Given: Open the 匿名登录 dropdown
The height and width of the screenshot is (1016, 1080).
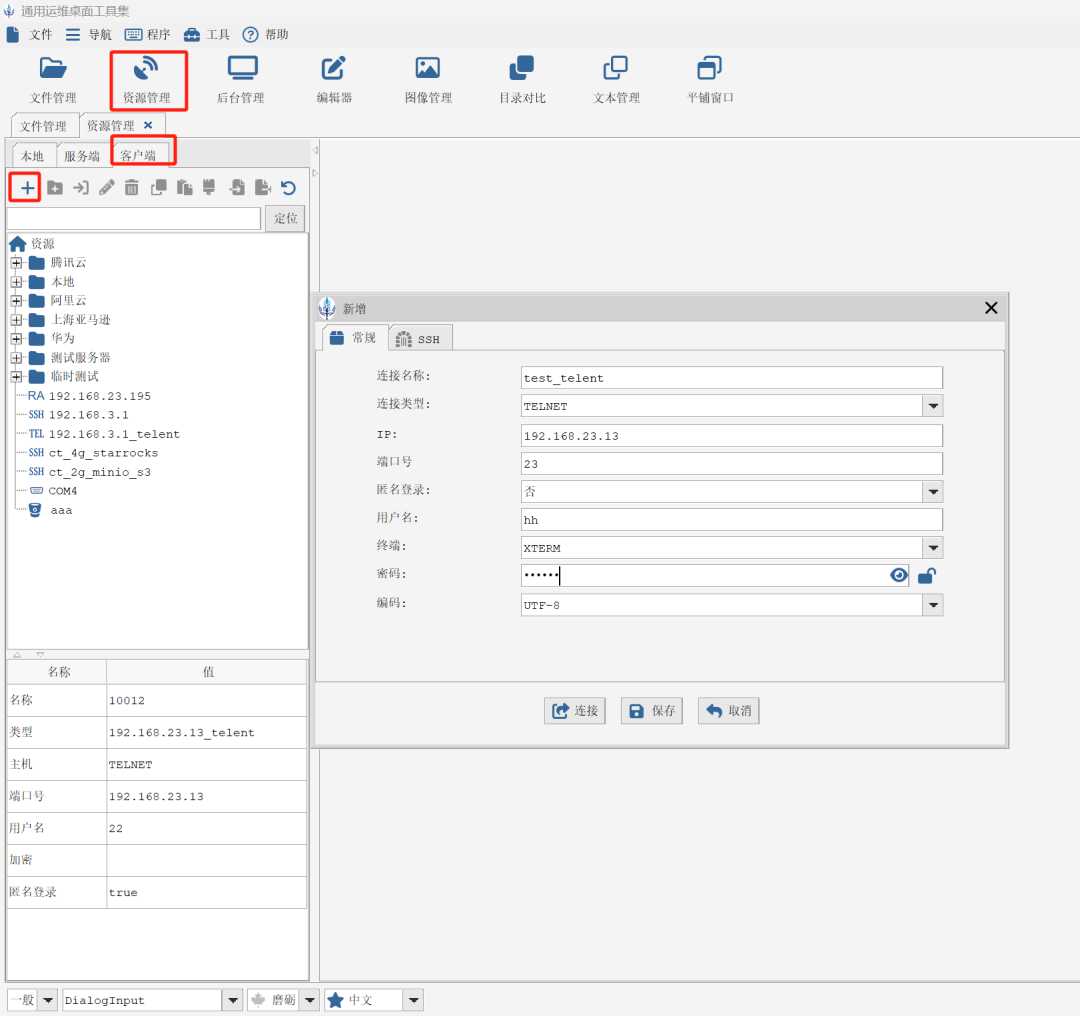Looking at the screenshot, I should (933, 492).
